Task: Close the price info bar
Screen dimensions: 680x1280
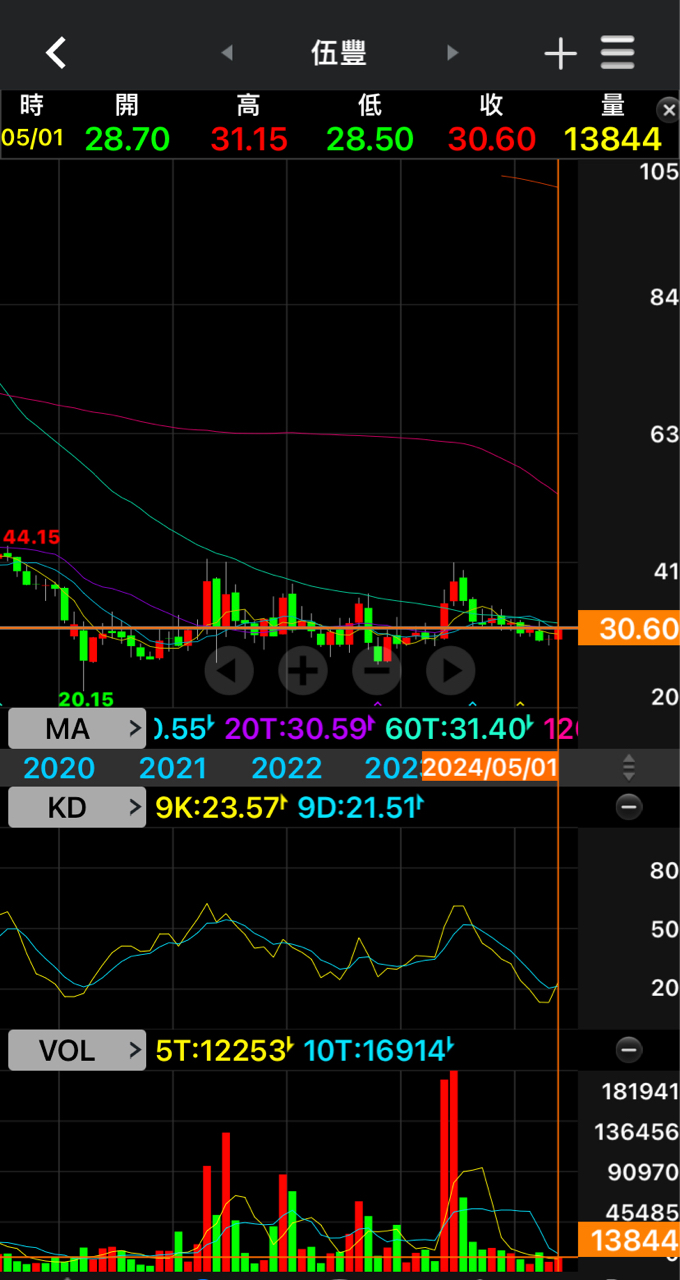Action: pyautogui.click(x=667, y=109)
